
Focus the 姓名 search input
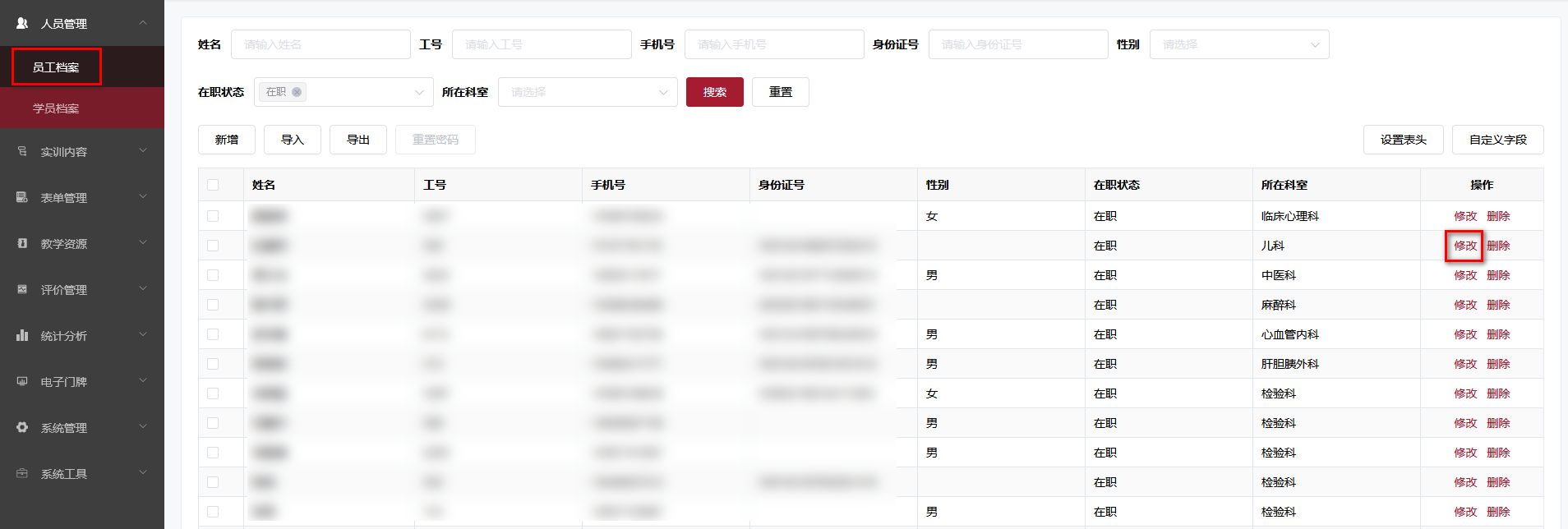[x=321, y=44]
